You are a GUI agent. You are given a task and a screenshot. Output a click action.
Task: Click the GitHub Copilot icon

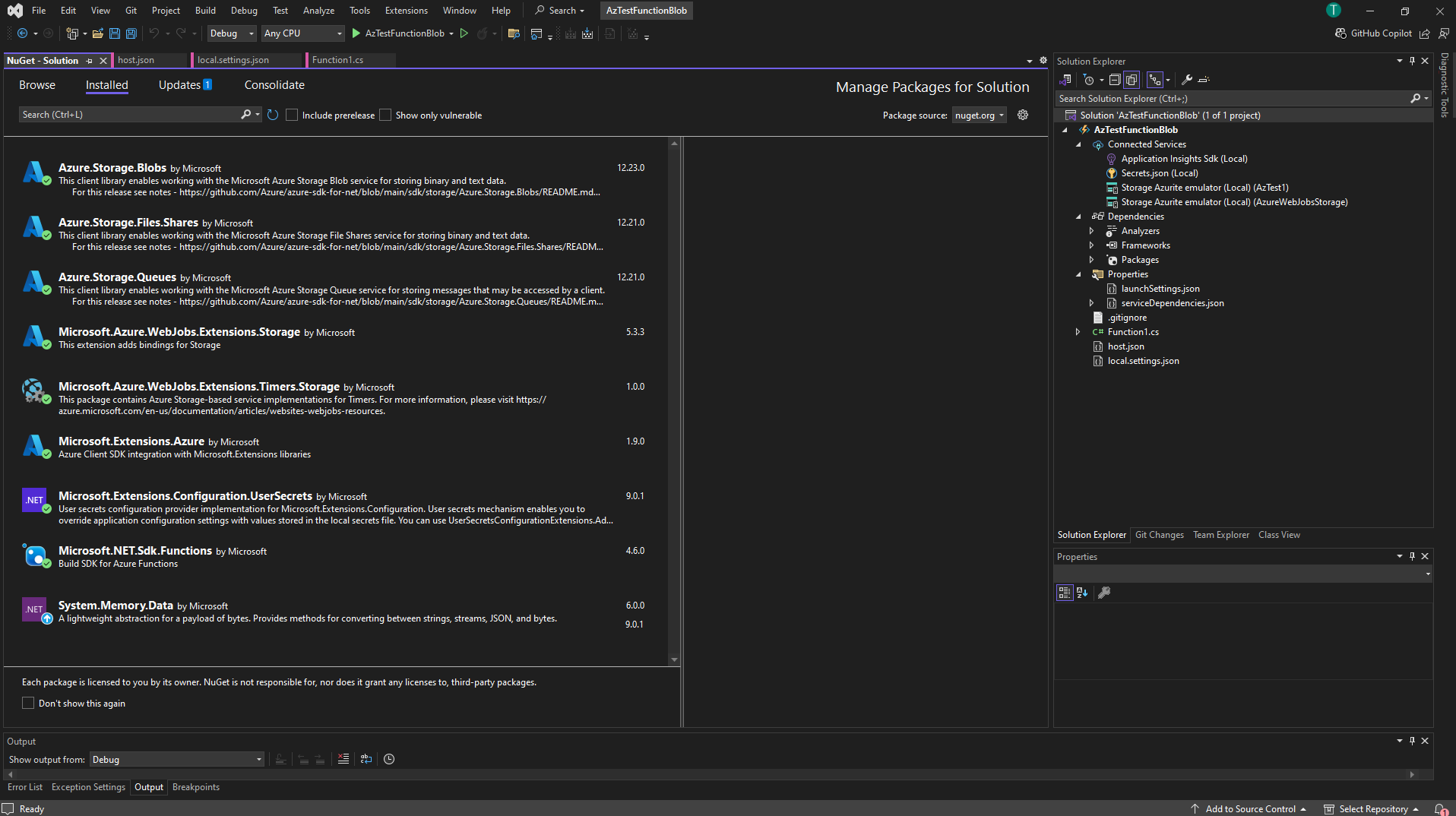[x=1341, y=33]
